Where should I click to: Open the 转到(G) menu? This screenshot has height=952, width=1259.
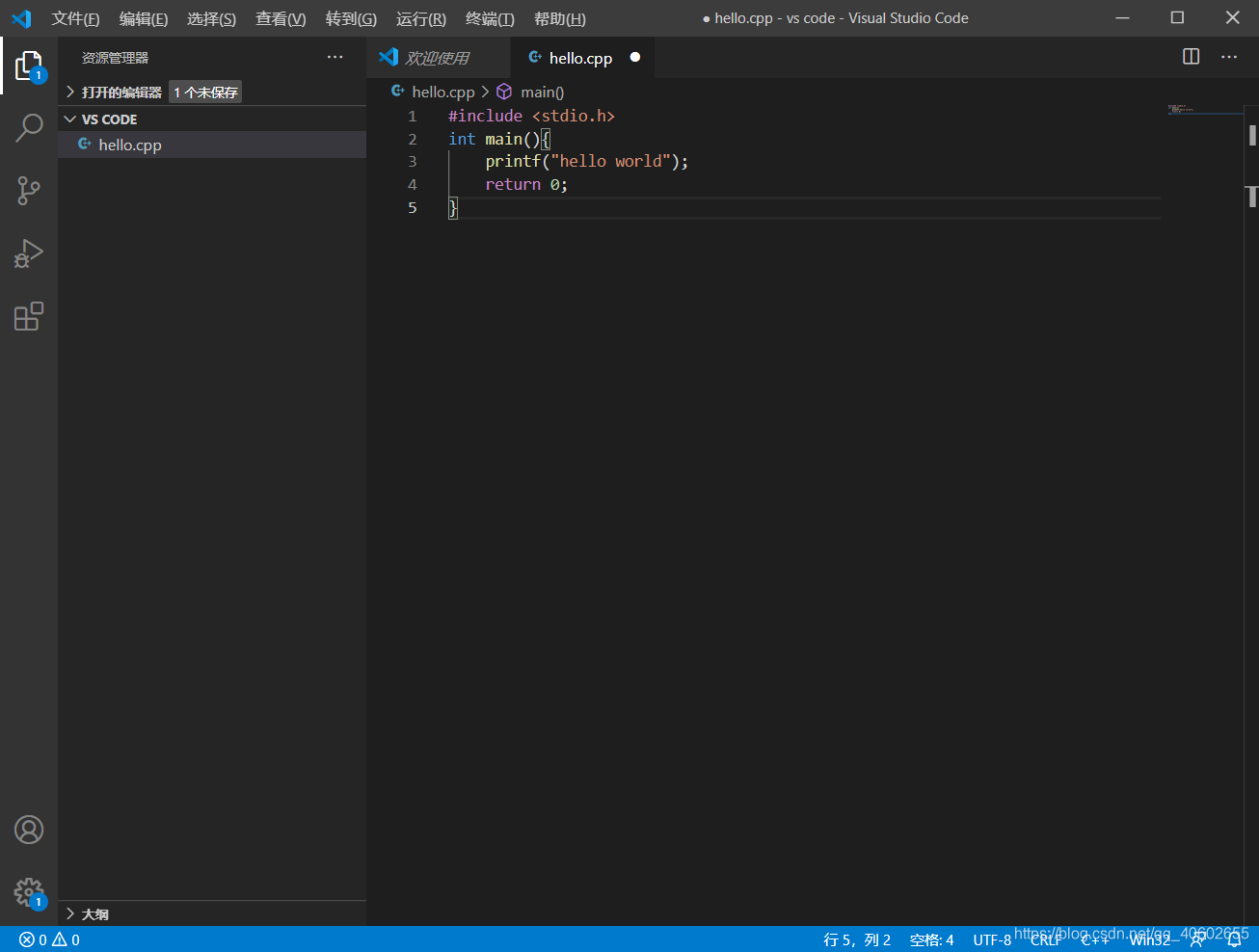[x=351, y=19]
